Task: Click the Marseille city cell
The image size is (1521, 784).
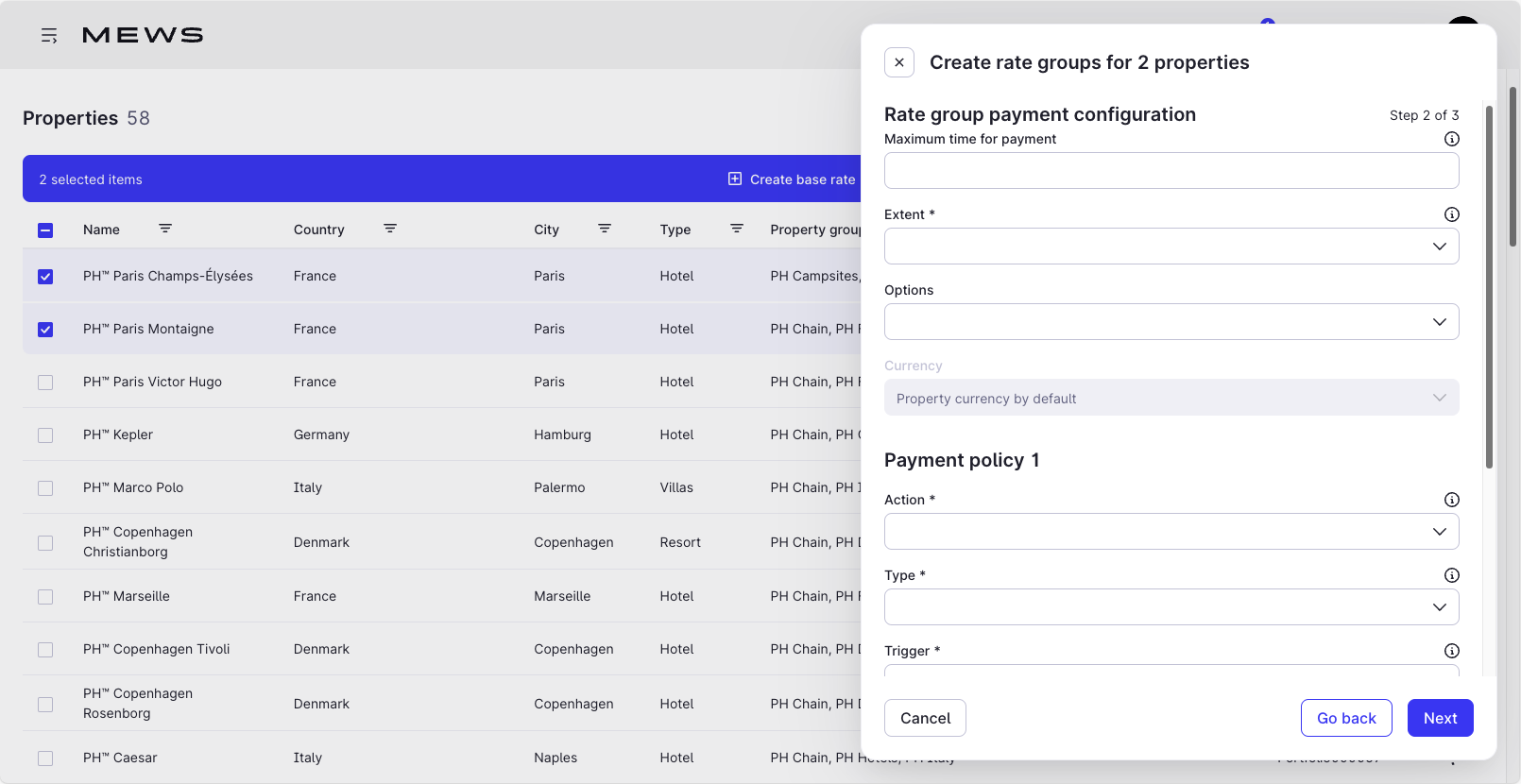Action: [x=562, y=596]
